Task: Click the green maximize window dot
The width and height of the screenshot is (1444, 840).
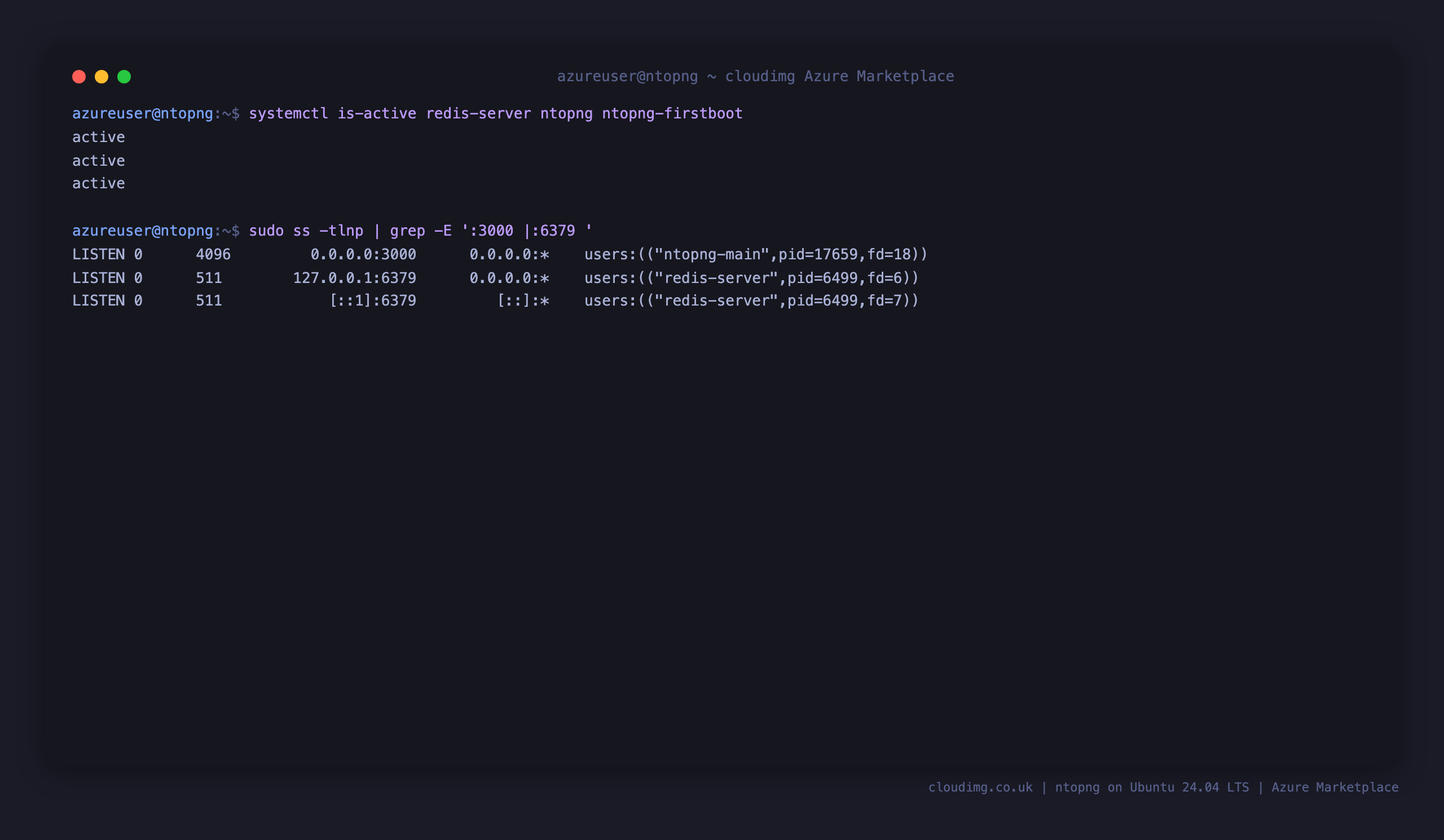Action: [124, 77]
